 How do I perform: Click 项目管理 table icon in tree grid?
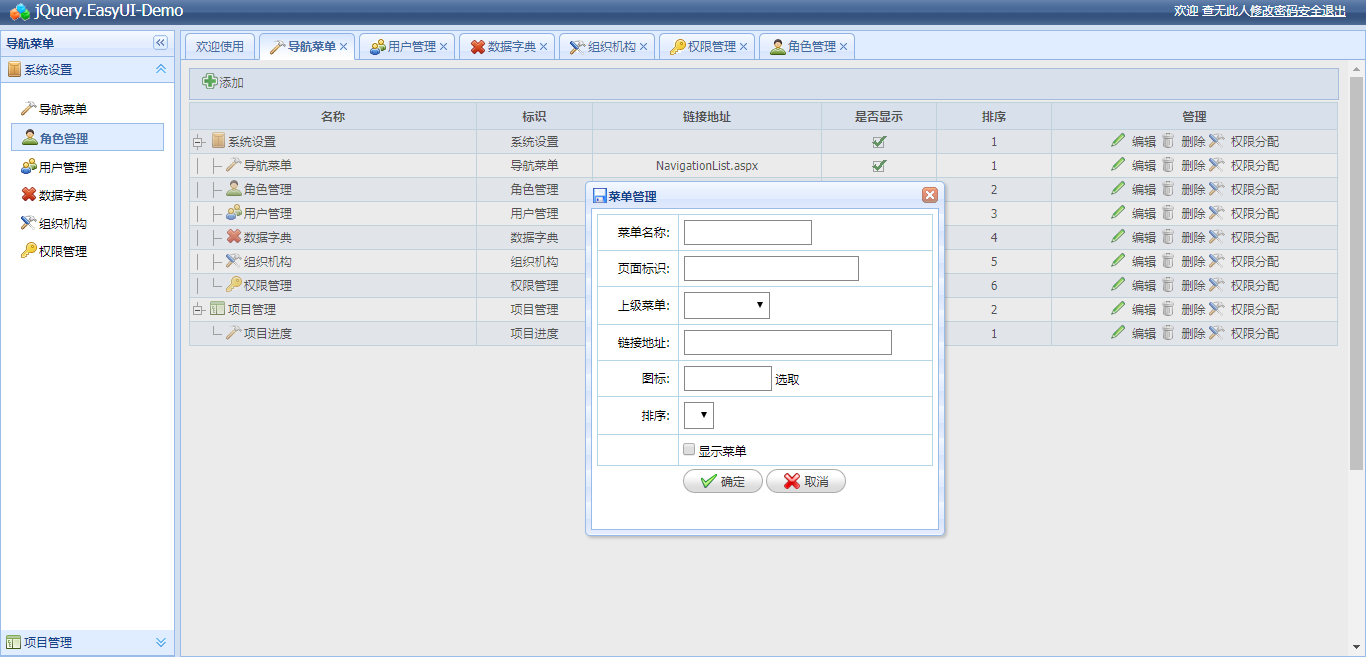pyautogui.click(x=218, y=309)
